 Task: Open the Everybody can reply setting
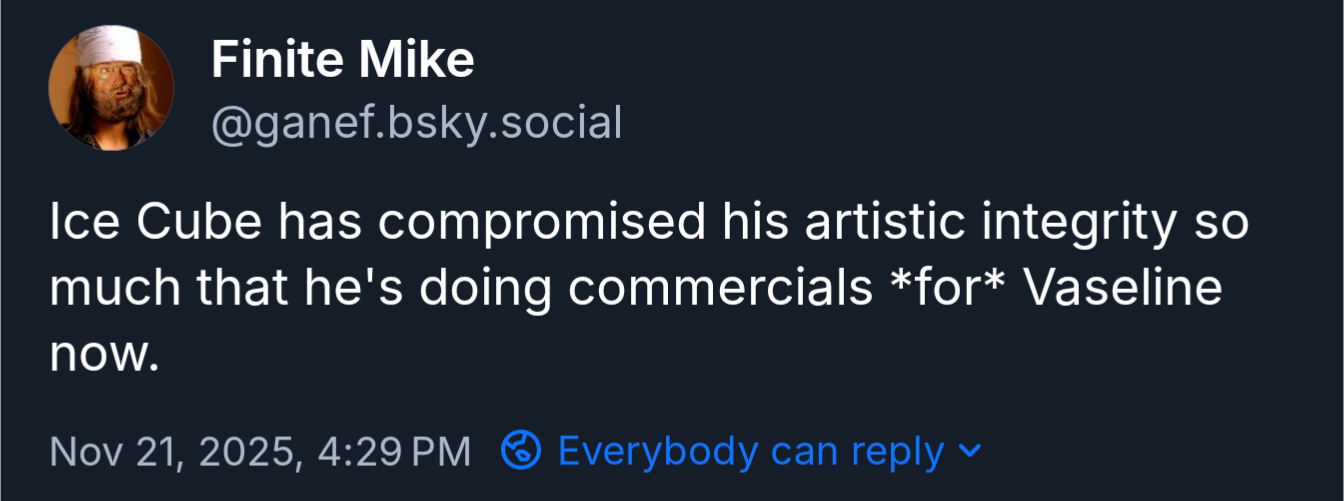click(750, 452)
